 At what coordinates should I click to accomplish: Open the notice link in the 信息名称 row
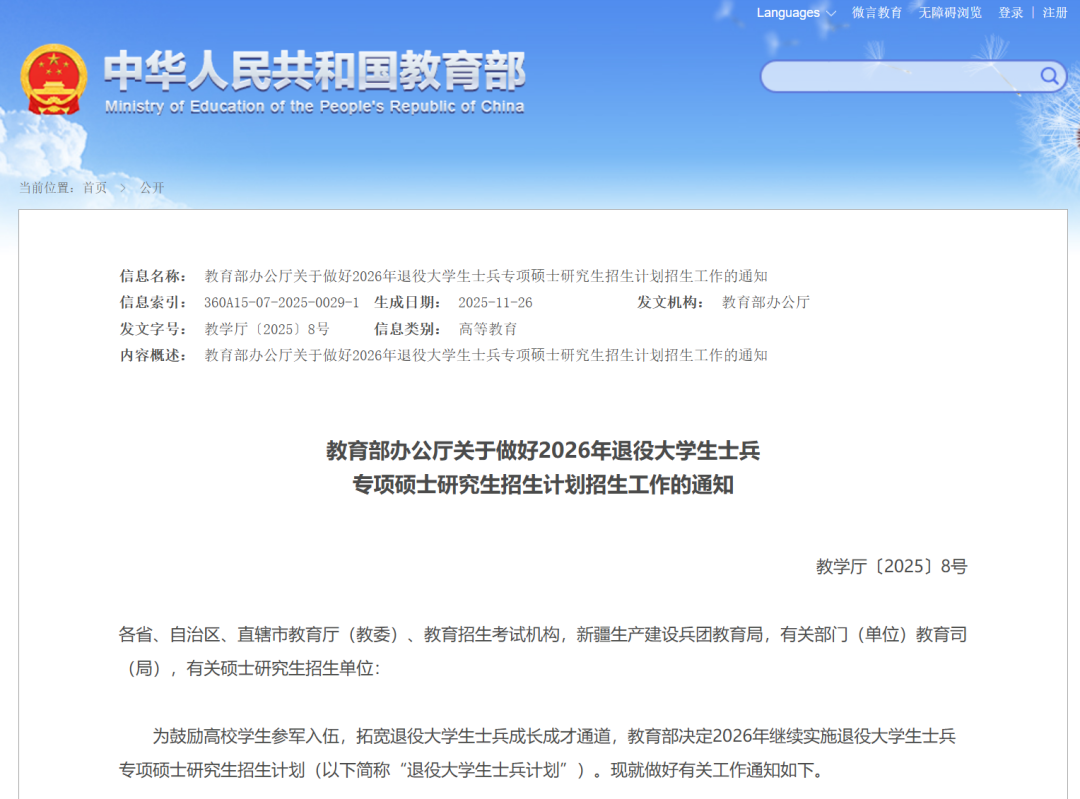click(486, 275)
